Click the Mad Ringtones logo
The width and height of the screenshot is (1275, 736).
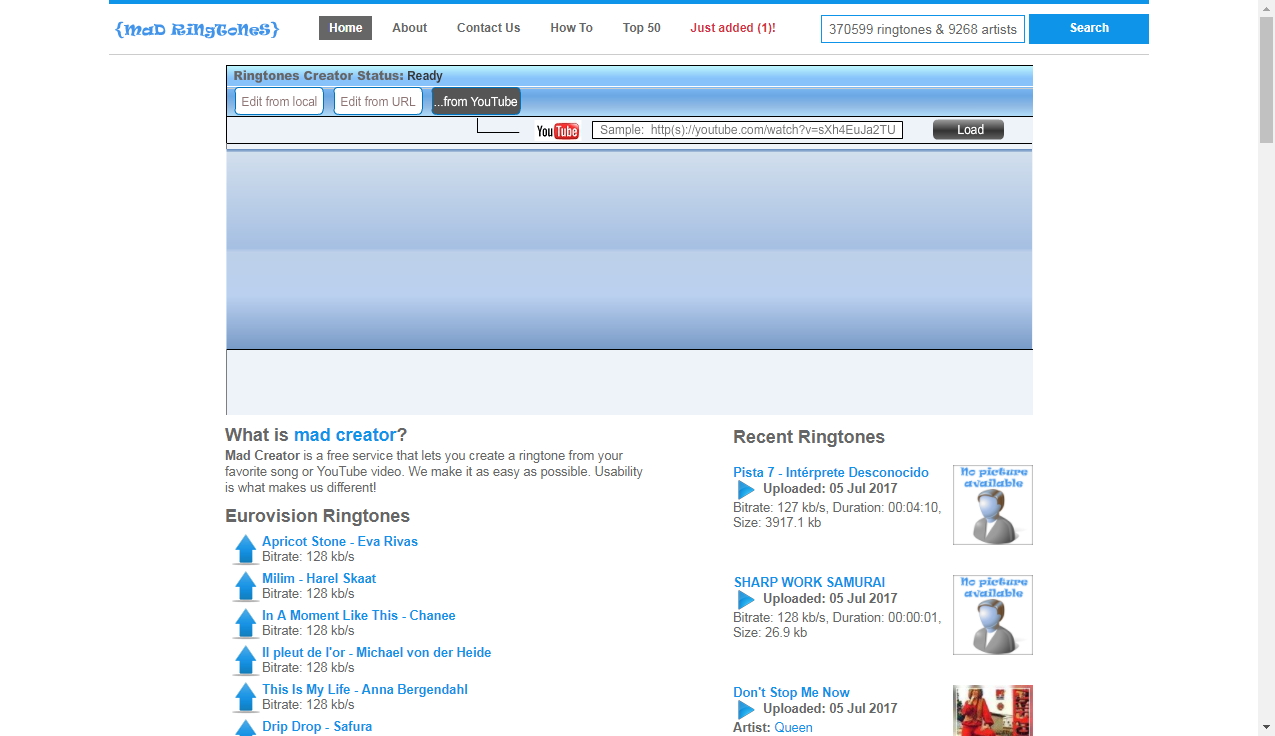pos(197,29)
